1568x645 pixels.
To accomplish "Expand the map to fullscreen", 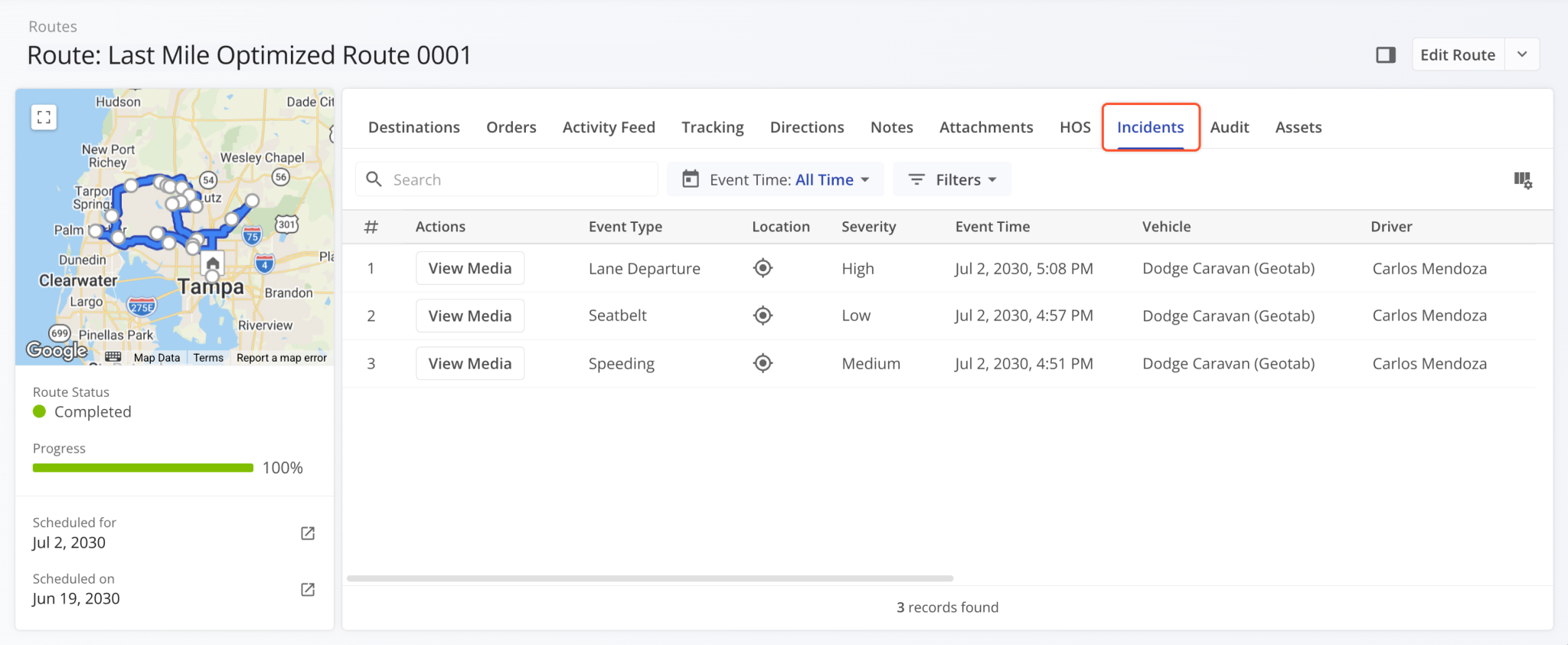I will coord(44,117).
